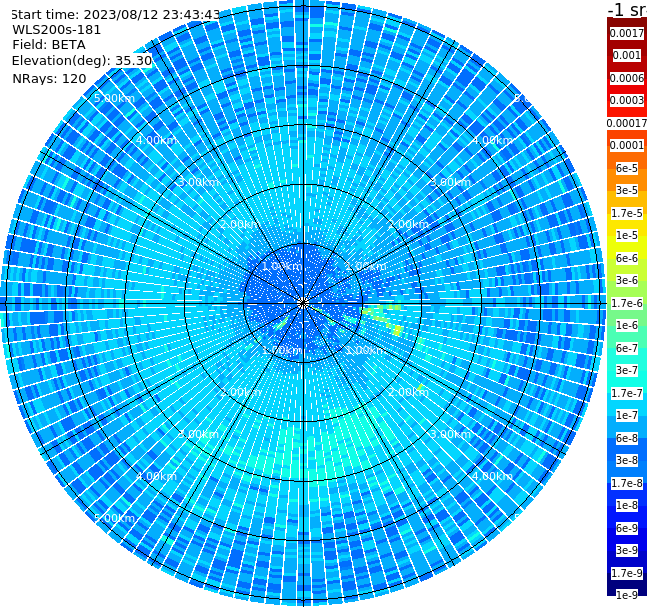Image resolution: width=647 pixels, height=607 pixels.
Task: Click the 1e-8 colorbar tick label
Action: [626, 505]
